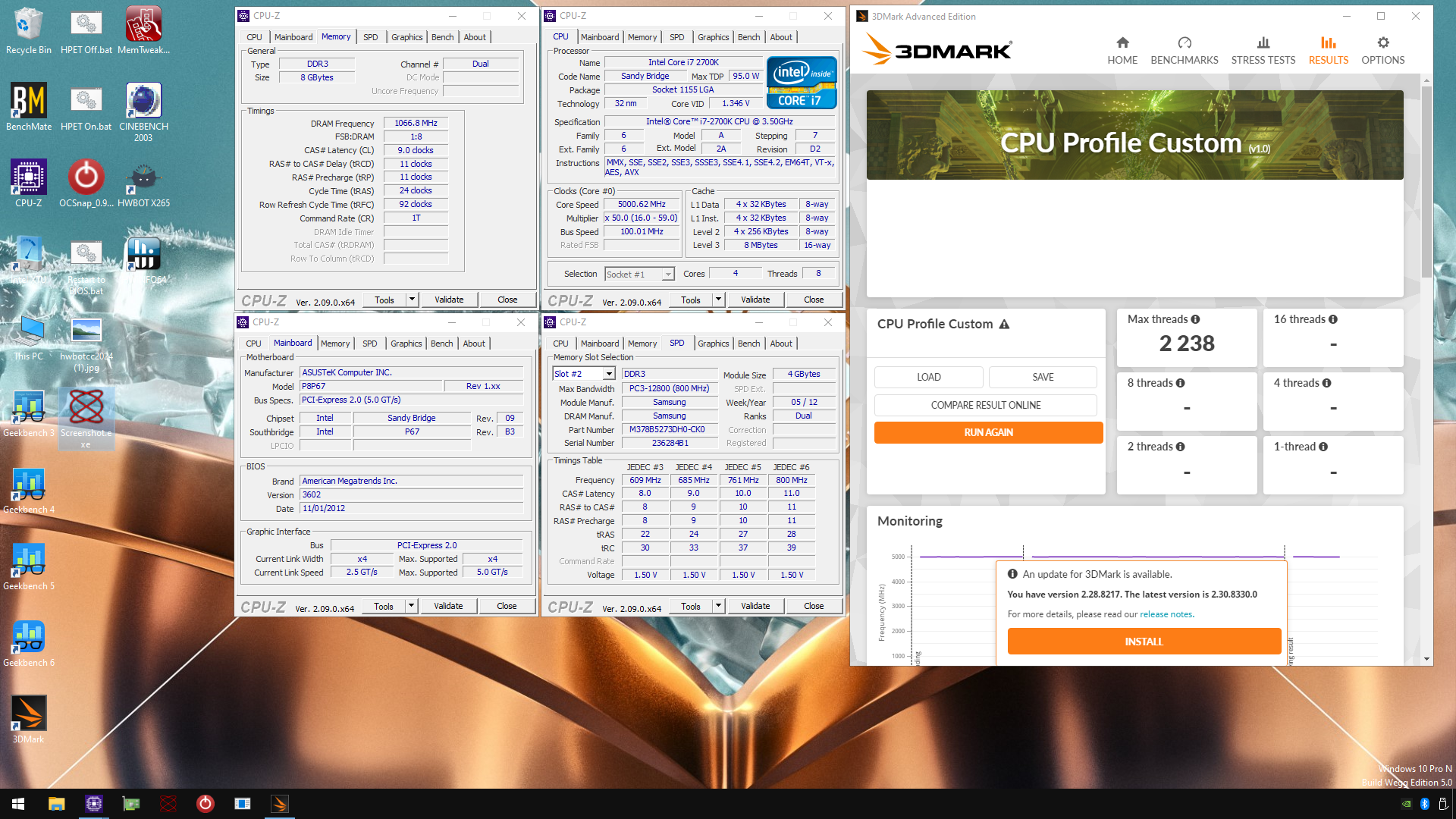Open 3DMark BENCHMARKS section
1456x819 pixels.
pos(1185,50)
